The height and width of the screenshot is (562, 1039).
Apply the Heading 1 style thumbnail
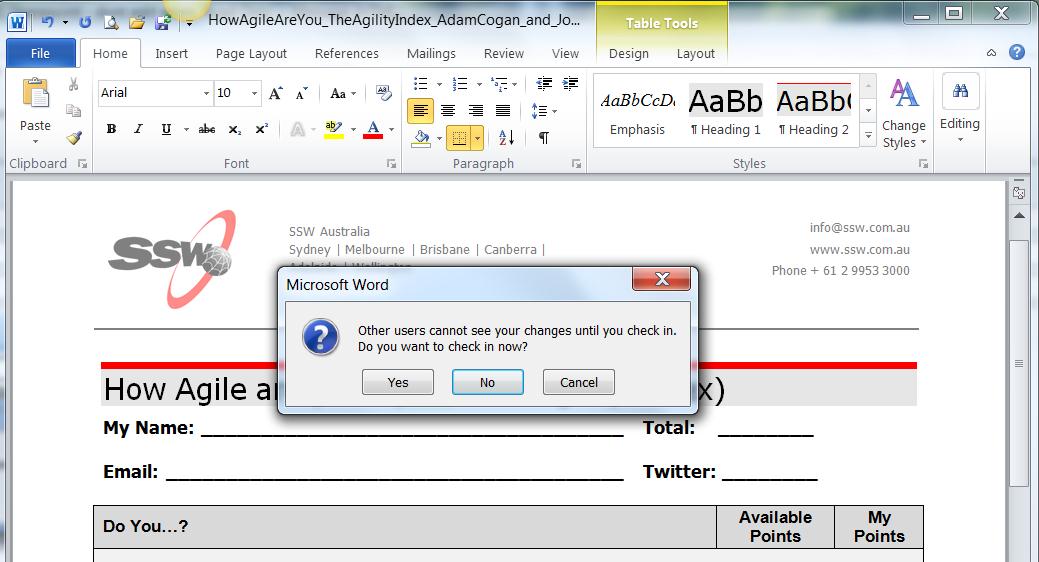[726, 110]
